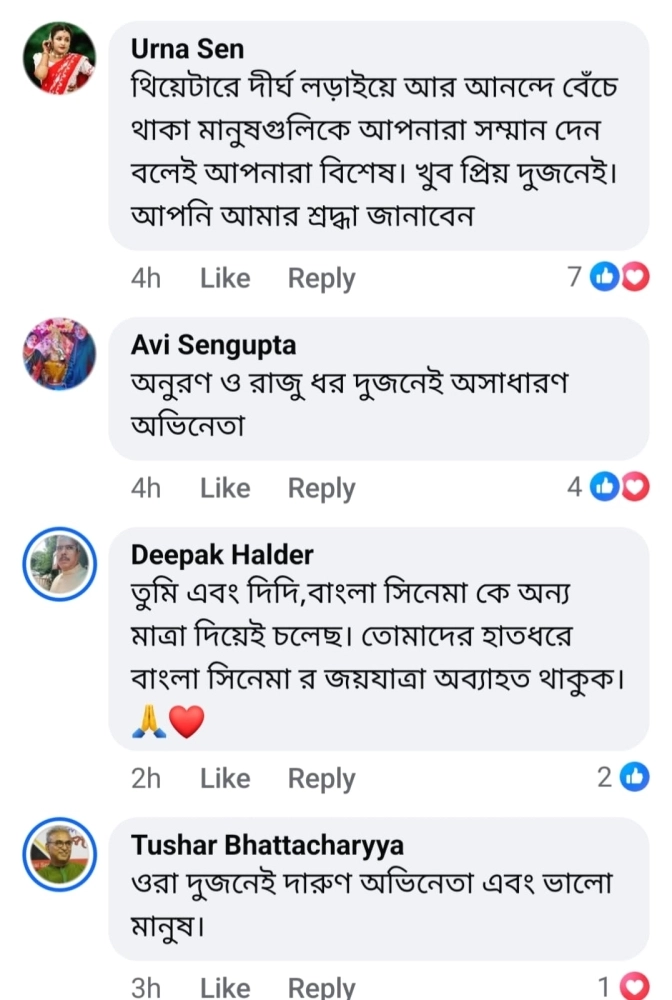Reply to Urna Sen's comment
Image resolution: width=672 pixels, height=1000 pixels.
point(321,278)
